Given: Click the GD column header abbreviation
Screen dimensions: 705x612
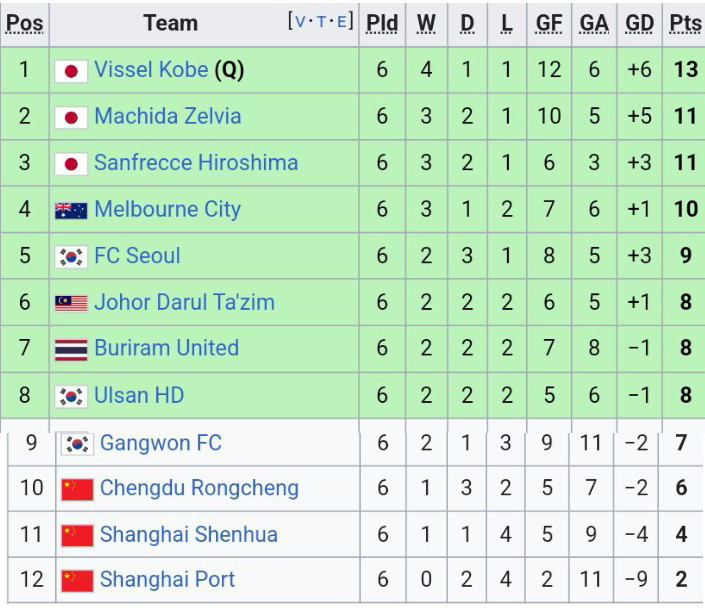Looking at the screenshot, I should click(638, 23).
